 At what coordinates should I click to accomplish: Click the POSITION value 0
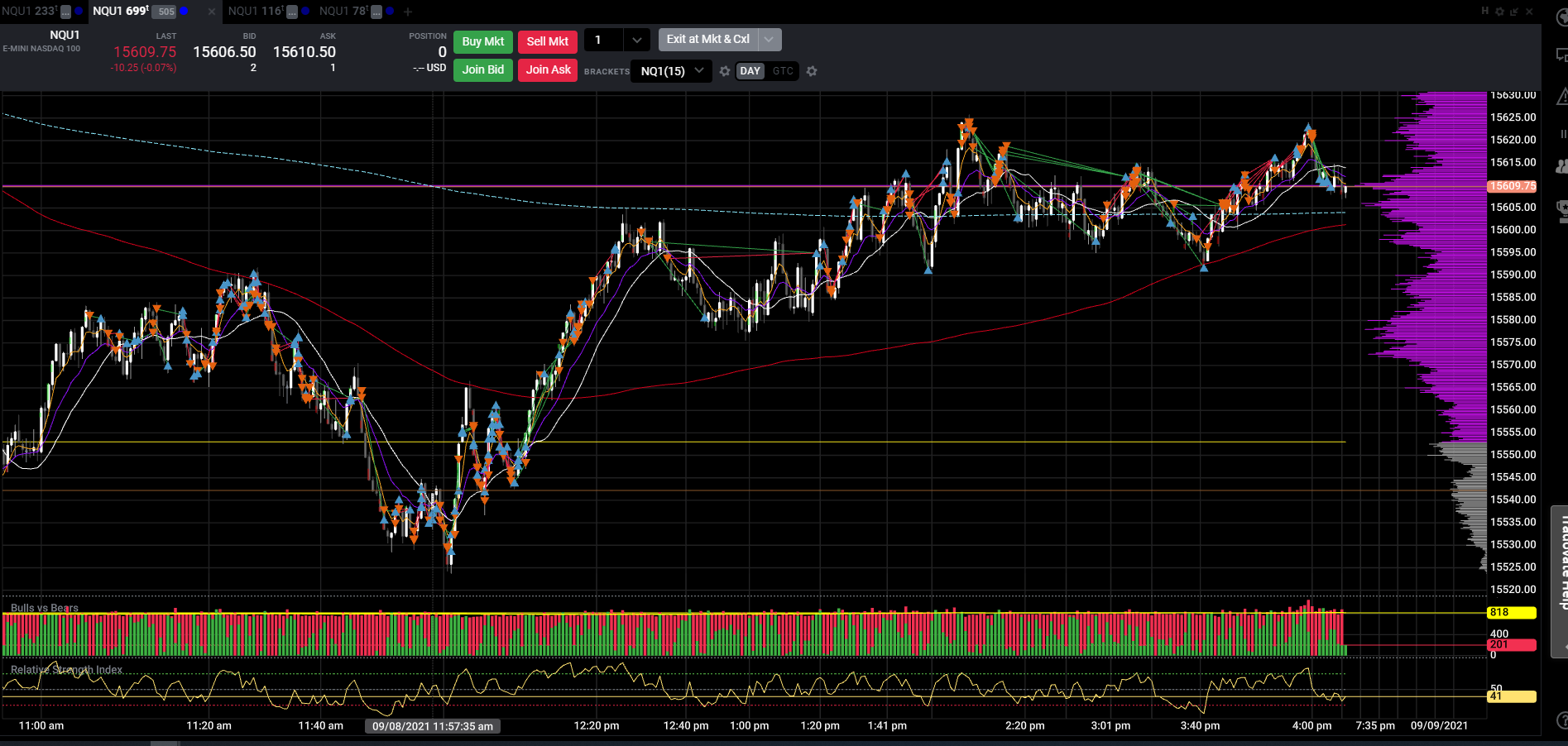point(442,52)
